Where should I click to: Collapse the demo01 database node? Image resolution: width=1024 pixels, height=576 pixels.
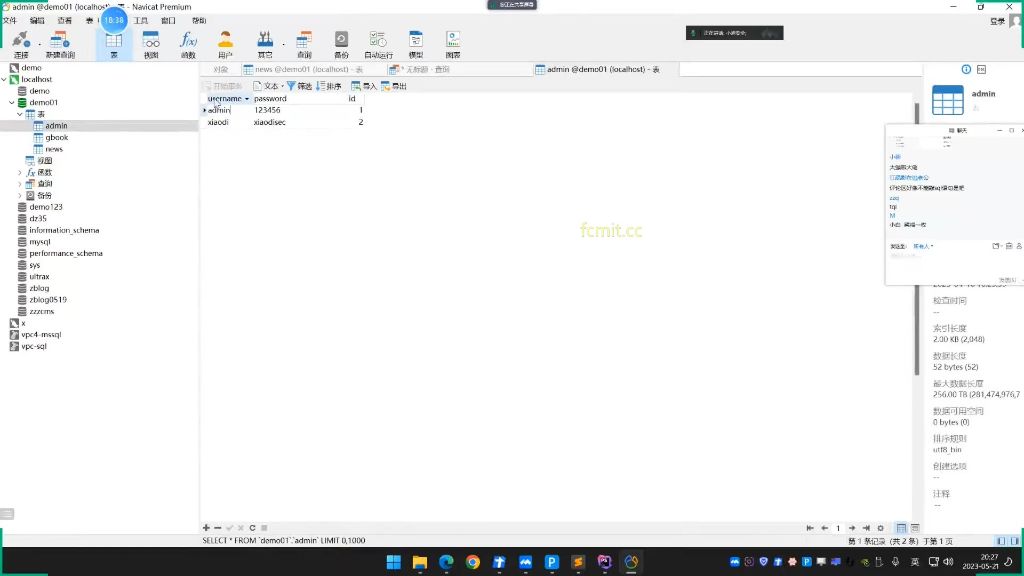[x=12, y=103]
